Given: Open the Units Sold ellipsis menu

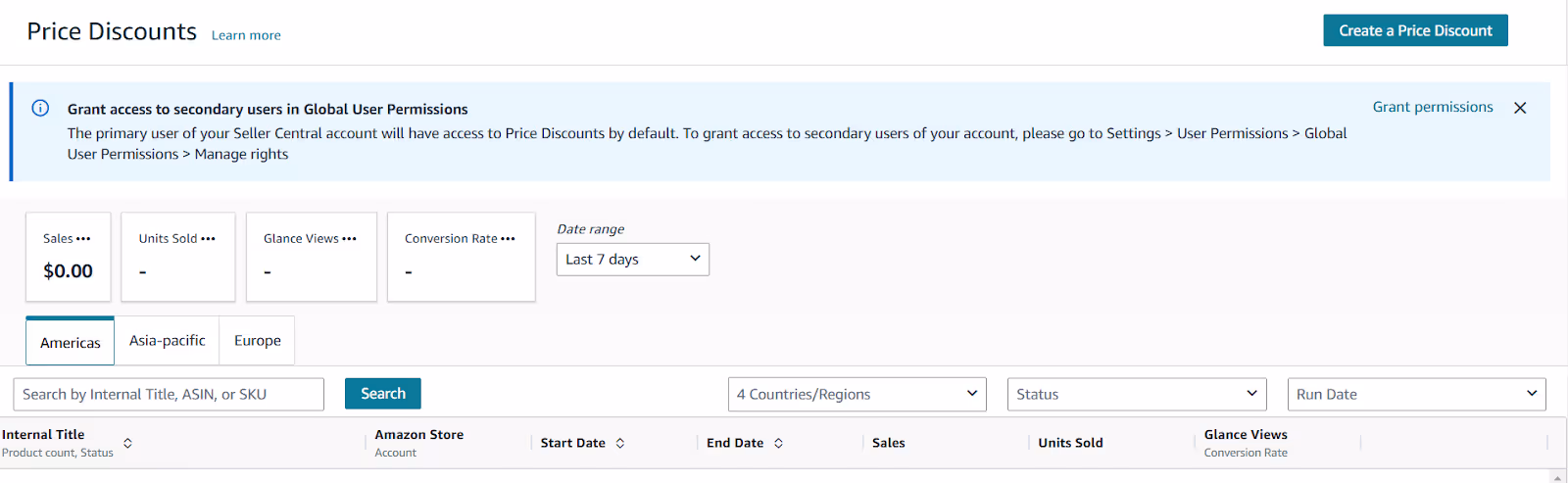Looking at the screenshot, I should click(208, 239).
